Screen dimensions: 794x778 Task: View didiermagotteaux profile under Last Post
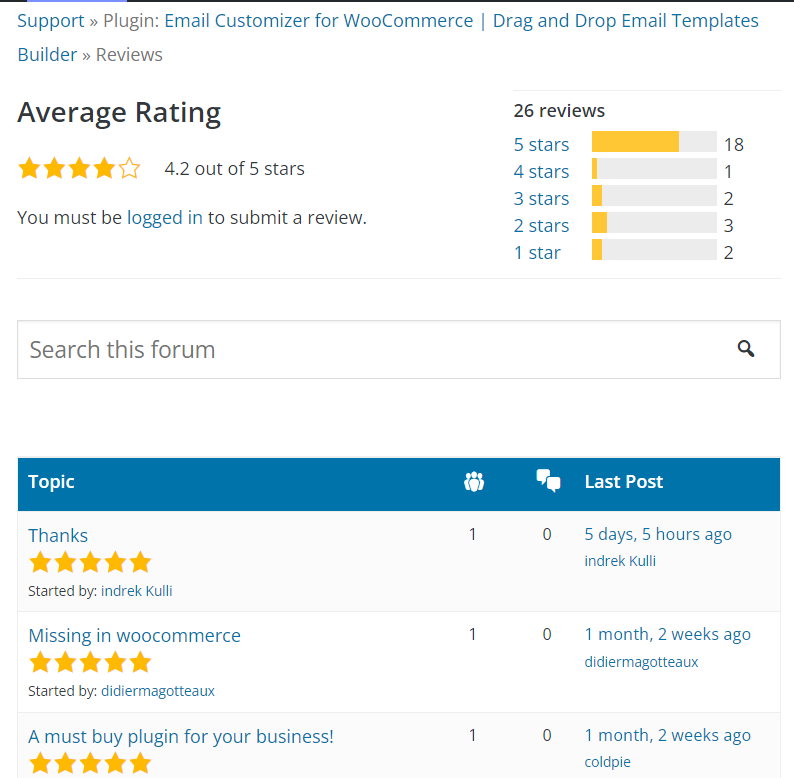pos(641,661)
